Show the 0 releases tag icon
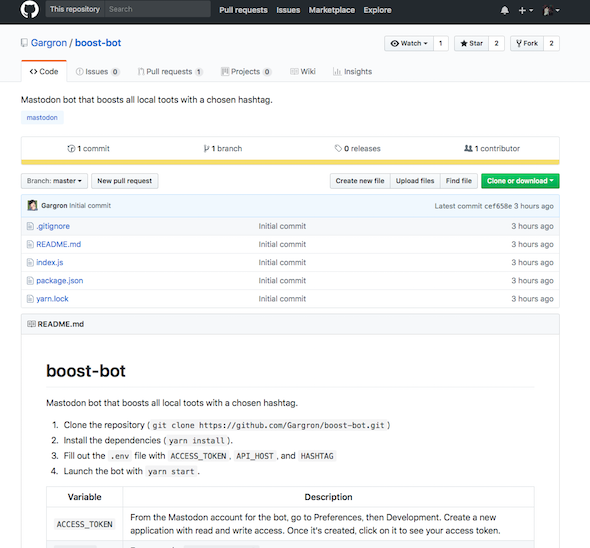The width and height of the screenshot is (590, 548). point(338,149)
